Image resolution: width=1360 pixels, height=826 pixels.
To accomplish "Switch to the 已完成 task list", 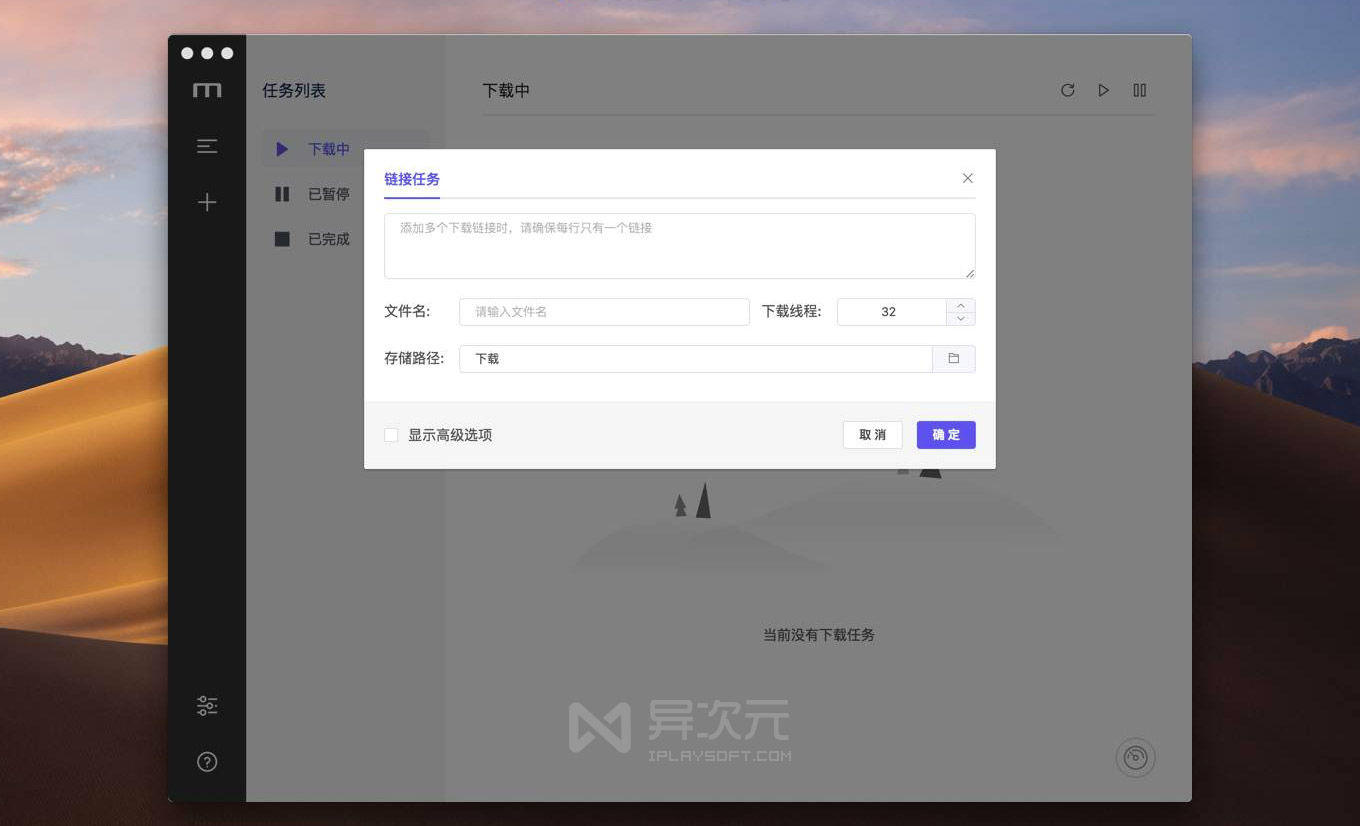I will click(x=328, y=239).
